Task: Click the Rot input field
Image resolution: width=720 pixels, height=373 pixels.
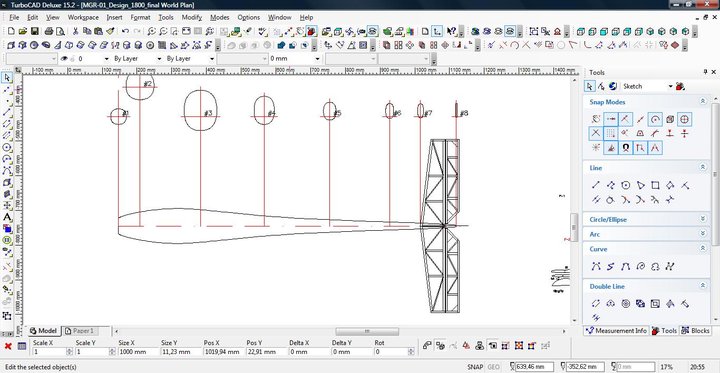Action: pos(390,352)
